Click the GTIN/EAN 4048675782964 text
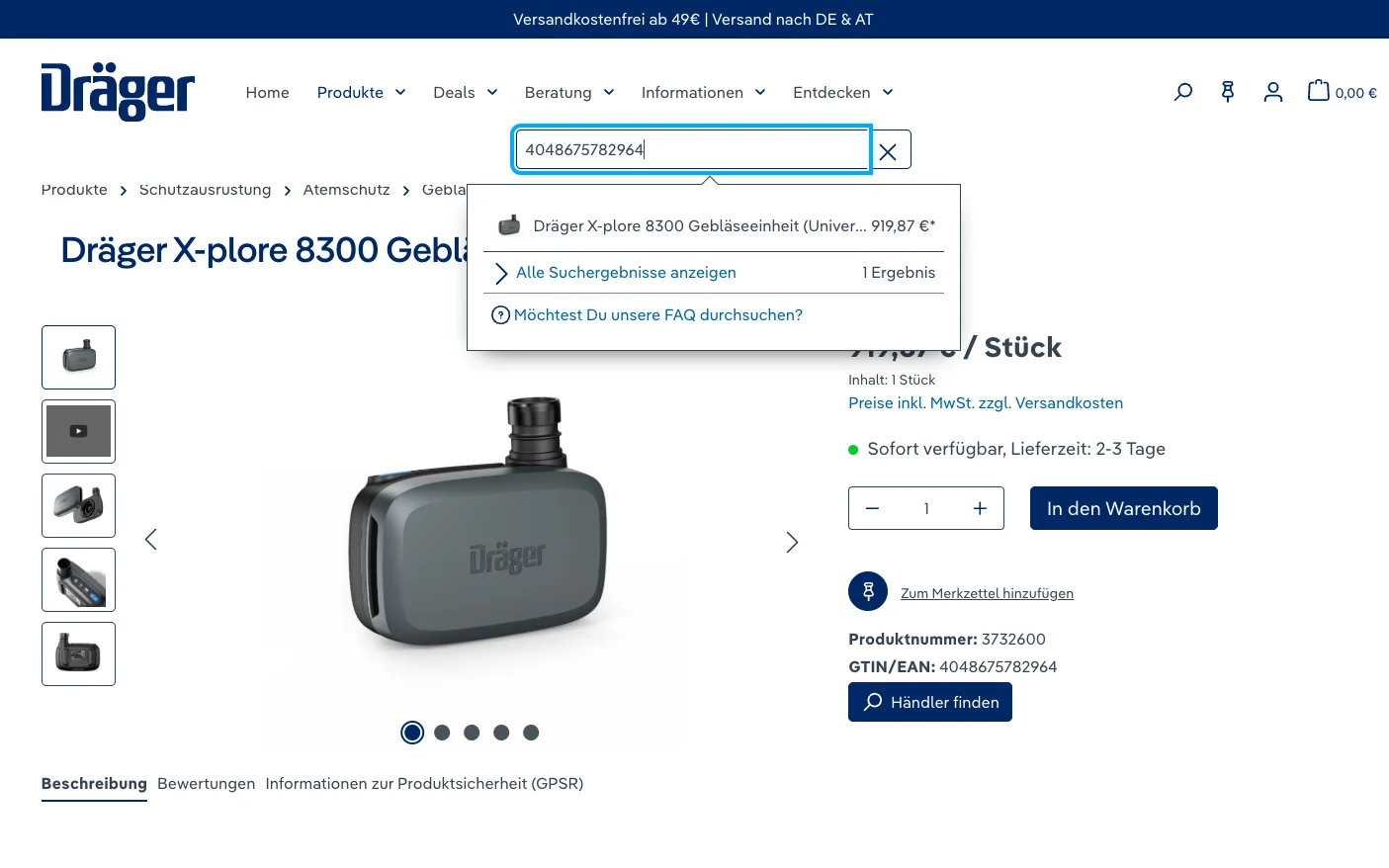The height and width of the screenshot is (868, 1389). tap(953, 667)
